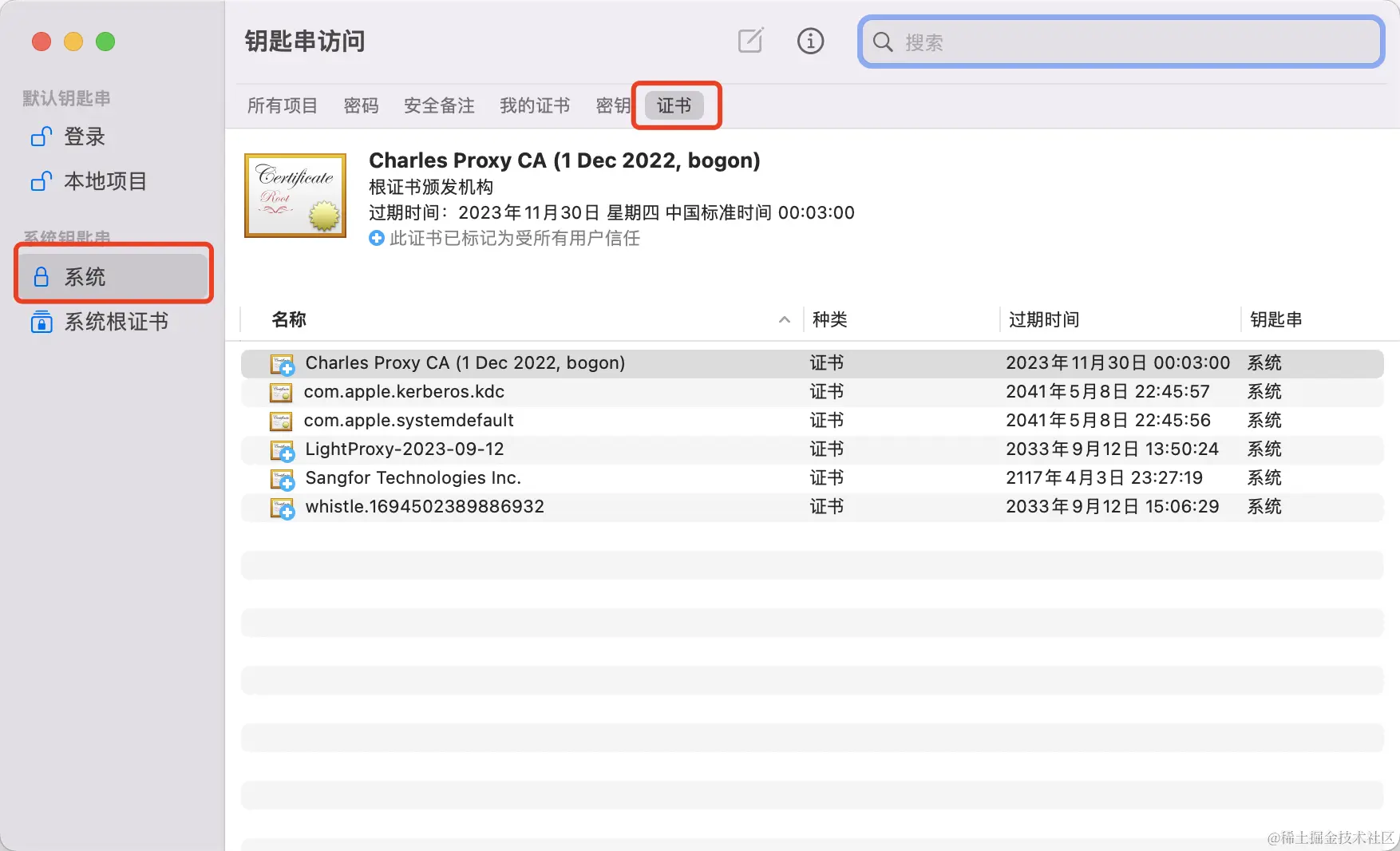This screenshot has height=851, width=1400.
Task: Select the com.apple.systemdefault row name
Action: pyautogui.click(x=409, y=420)
